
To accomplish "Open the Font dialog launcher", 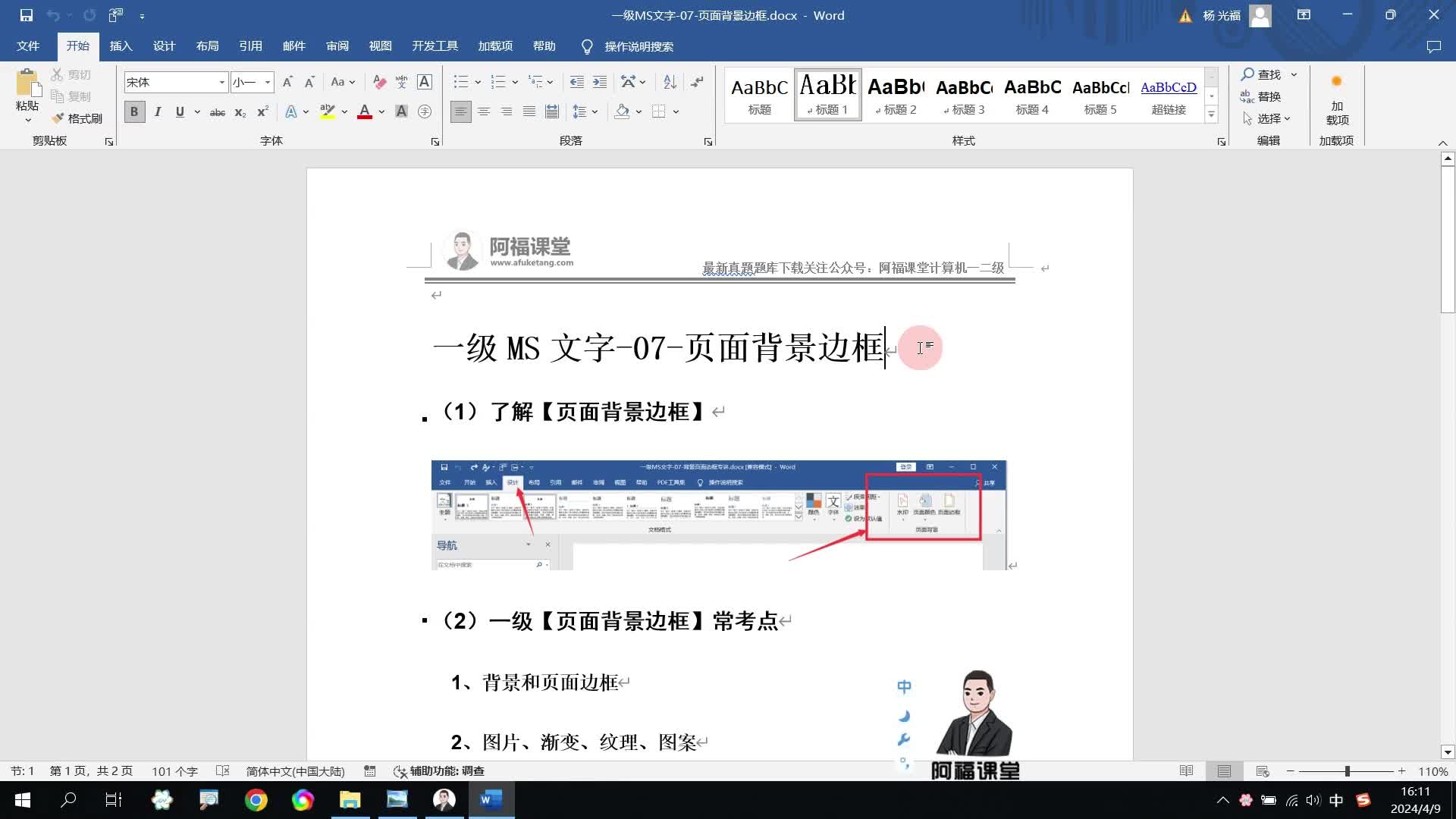I will [435, 142].
